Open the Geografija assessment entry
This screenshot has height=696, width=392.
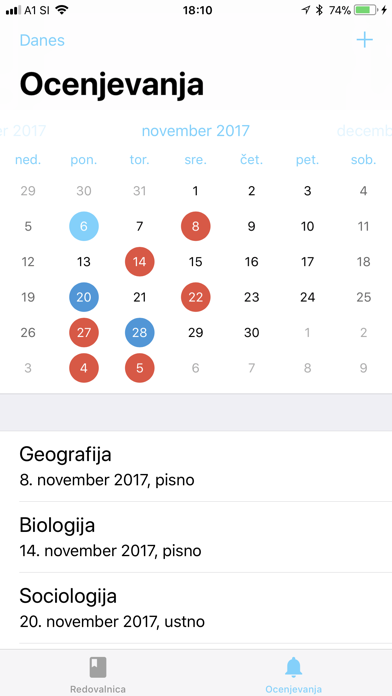196,466
